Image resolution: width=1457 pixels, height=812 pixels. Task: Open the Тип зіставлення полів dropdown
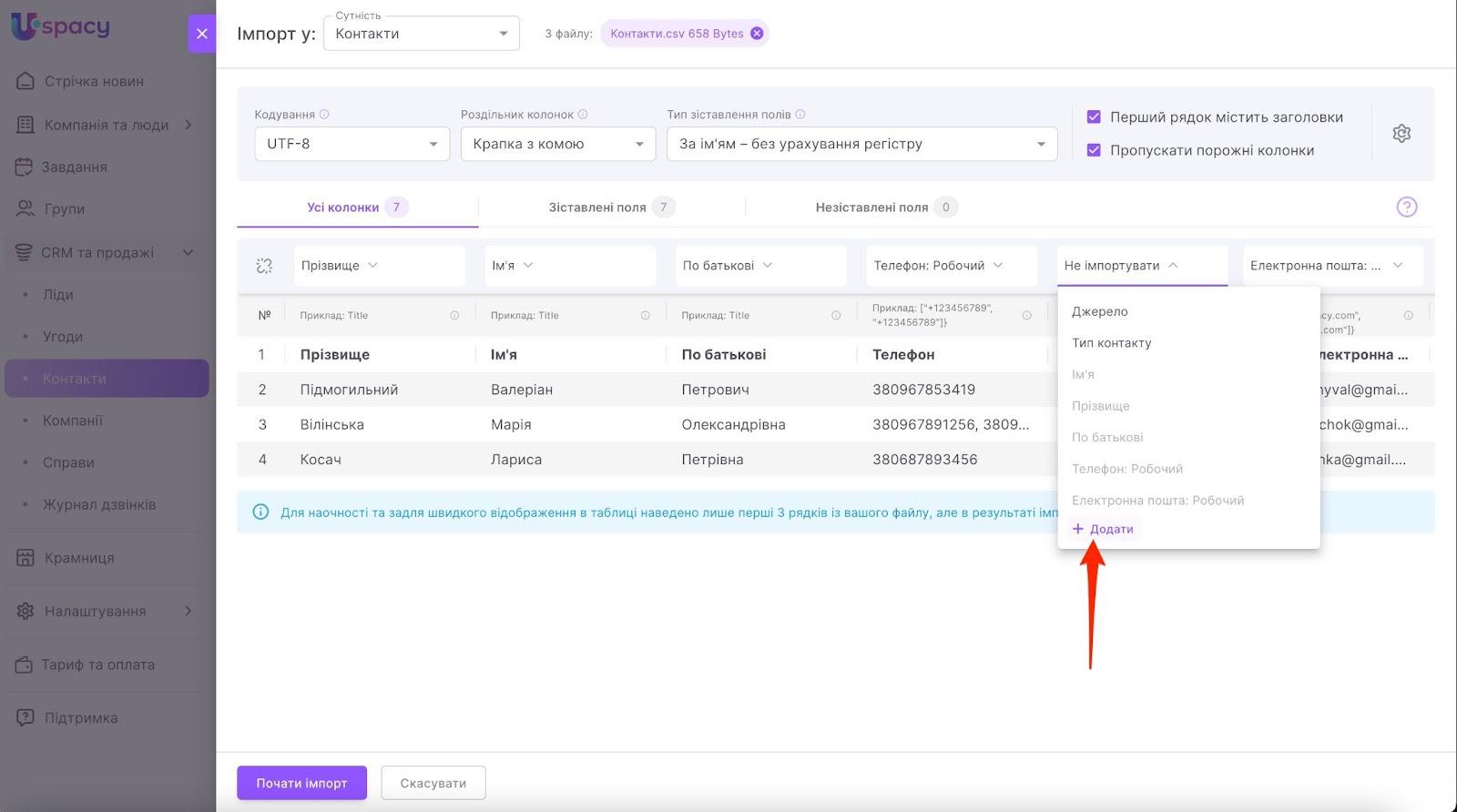(x=861, y=144)
